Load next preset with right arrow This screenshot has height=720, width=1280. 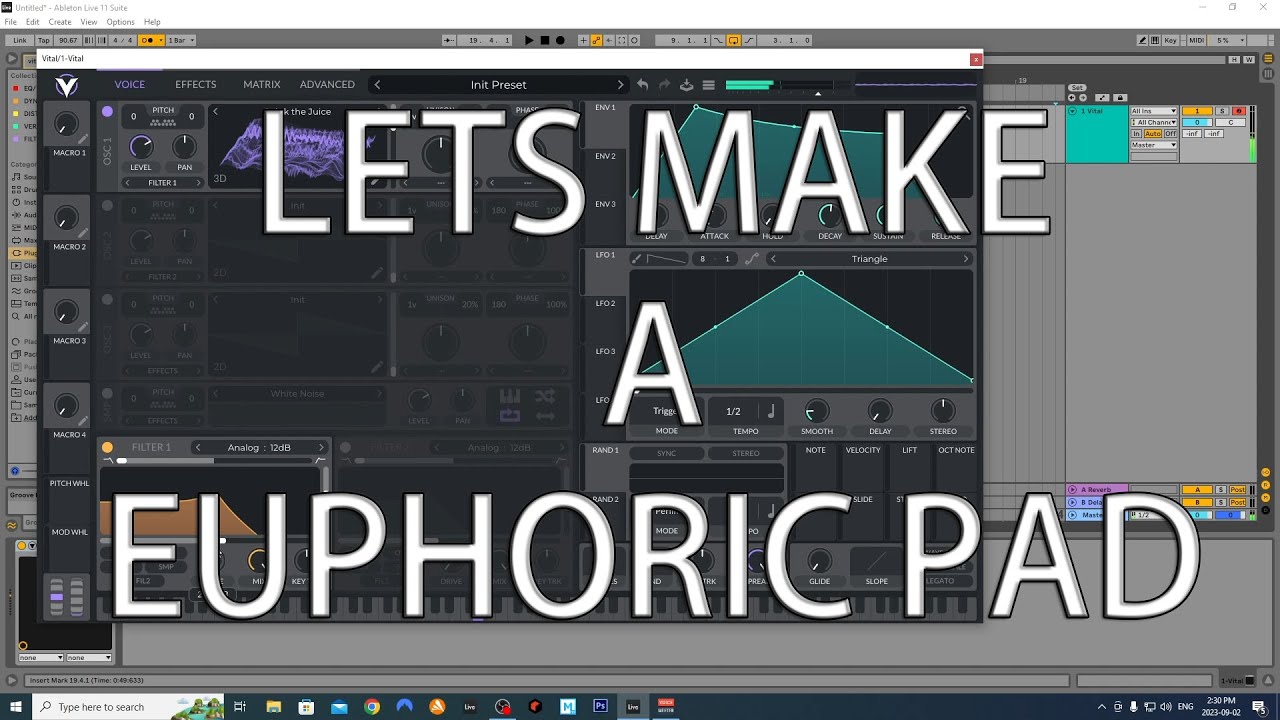click(620, 85)
